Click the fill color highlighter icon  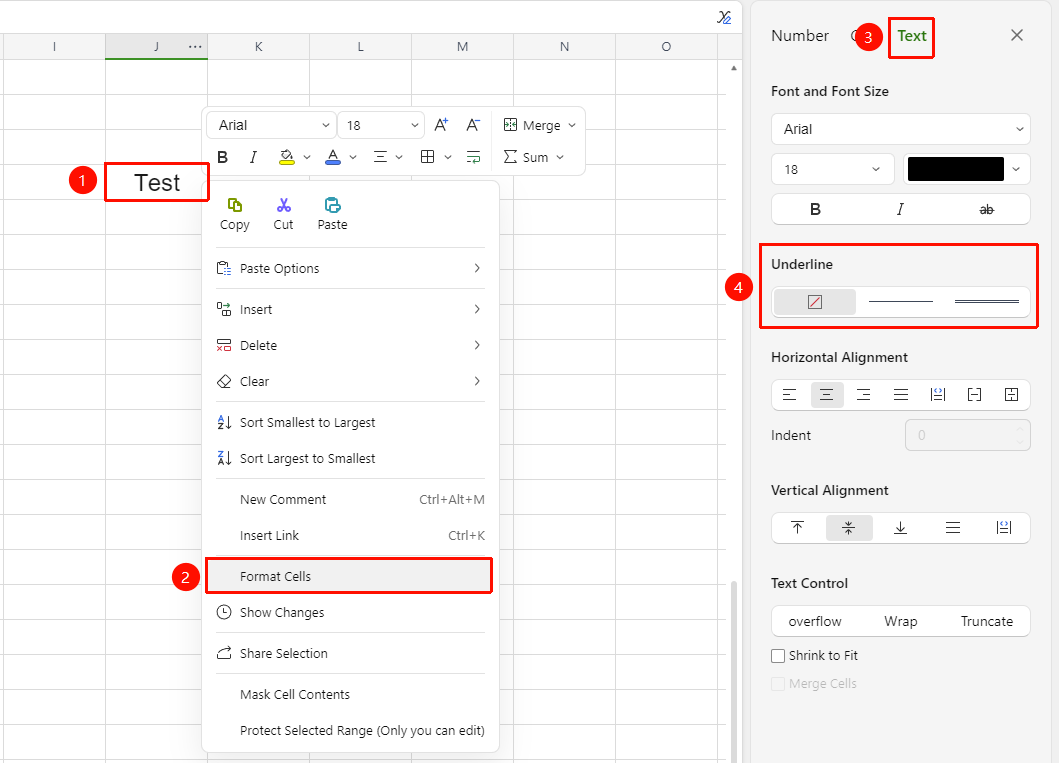pos(286,157)
